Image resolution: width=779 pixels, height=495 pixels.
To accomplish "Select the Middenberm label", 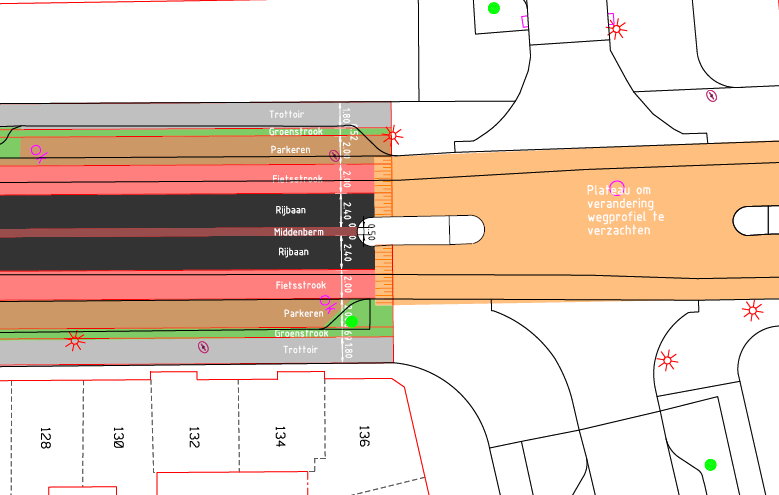I will click(299, 232).
